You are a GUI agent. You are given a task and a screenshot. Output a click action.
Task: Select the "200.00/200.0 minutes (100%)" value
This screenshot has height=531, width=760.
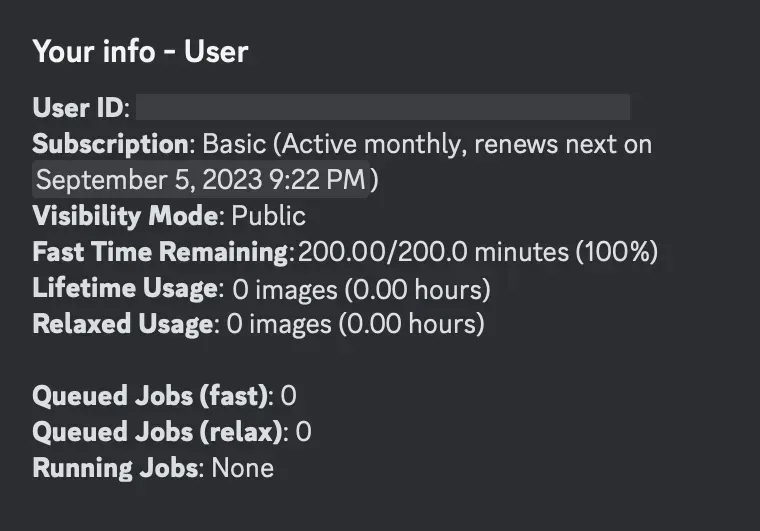click(x=477, y=252)
